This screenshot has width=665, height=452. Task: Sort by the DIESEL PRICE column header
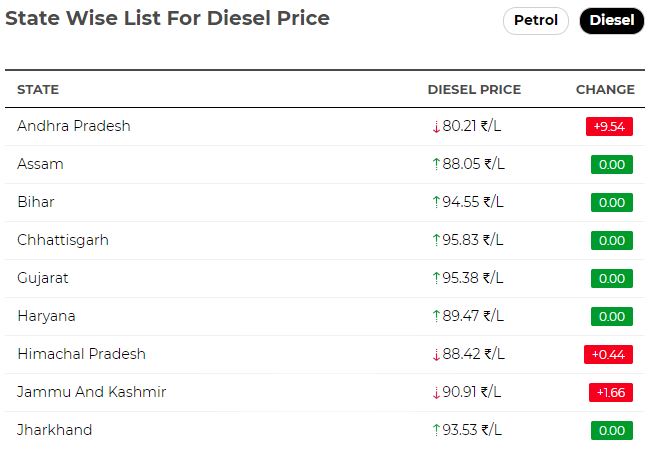(474, 89)
